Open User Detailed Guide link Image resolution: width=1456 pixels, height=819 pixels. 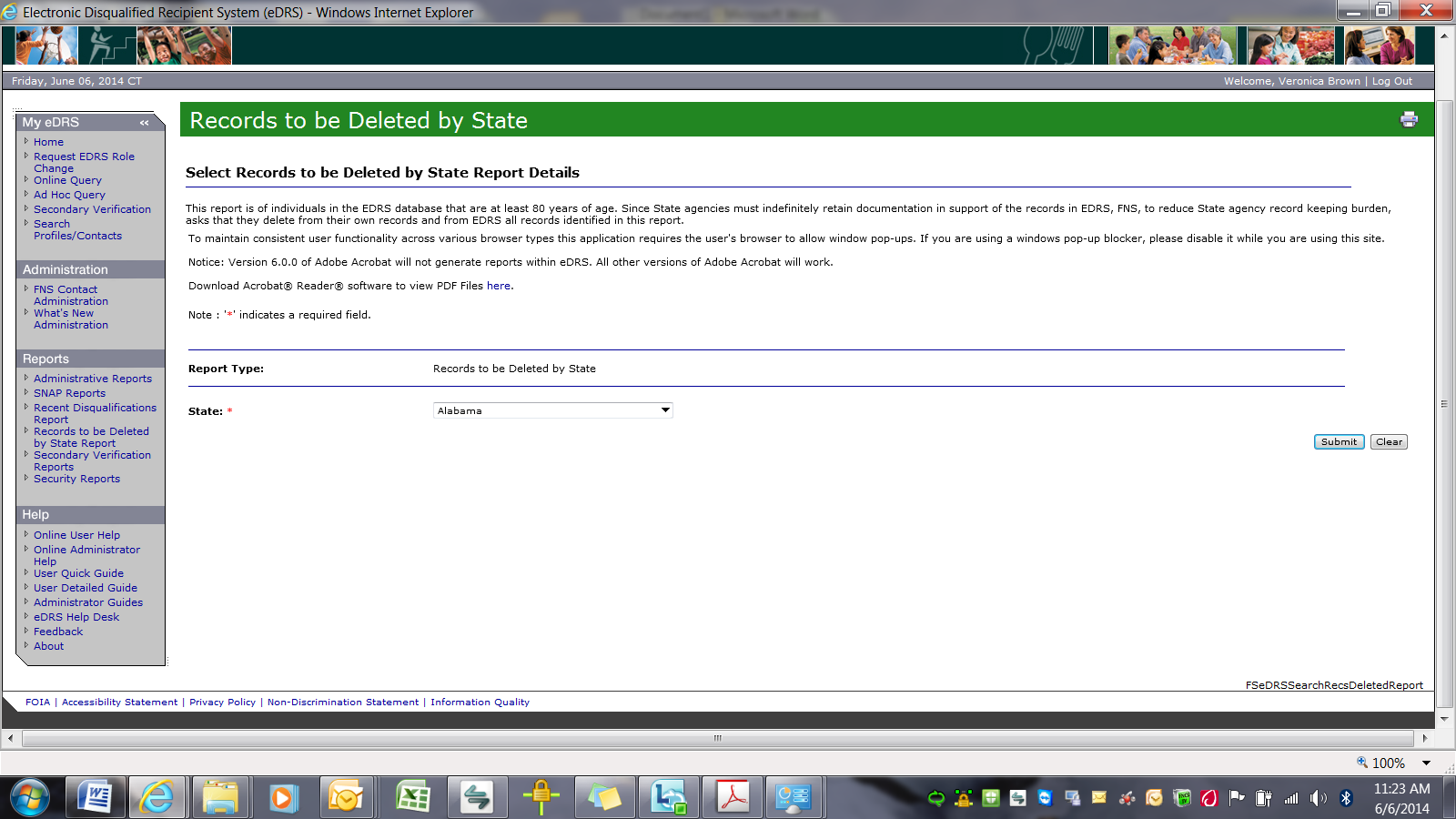click(x=86, y=588)
